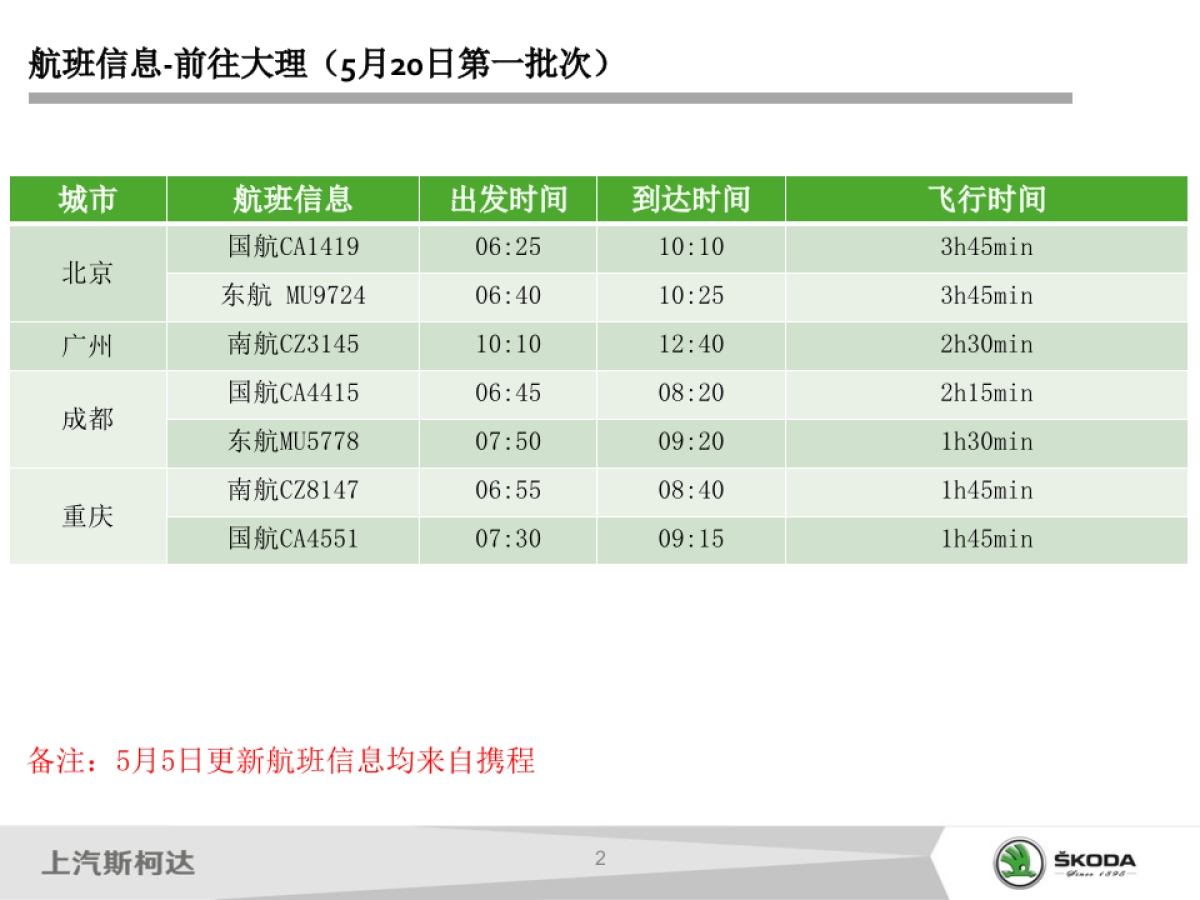The height and width of the screenshot is (900, 1200).
Task: Select the 城市 column header
Action: [x=86, y=199]
